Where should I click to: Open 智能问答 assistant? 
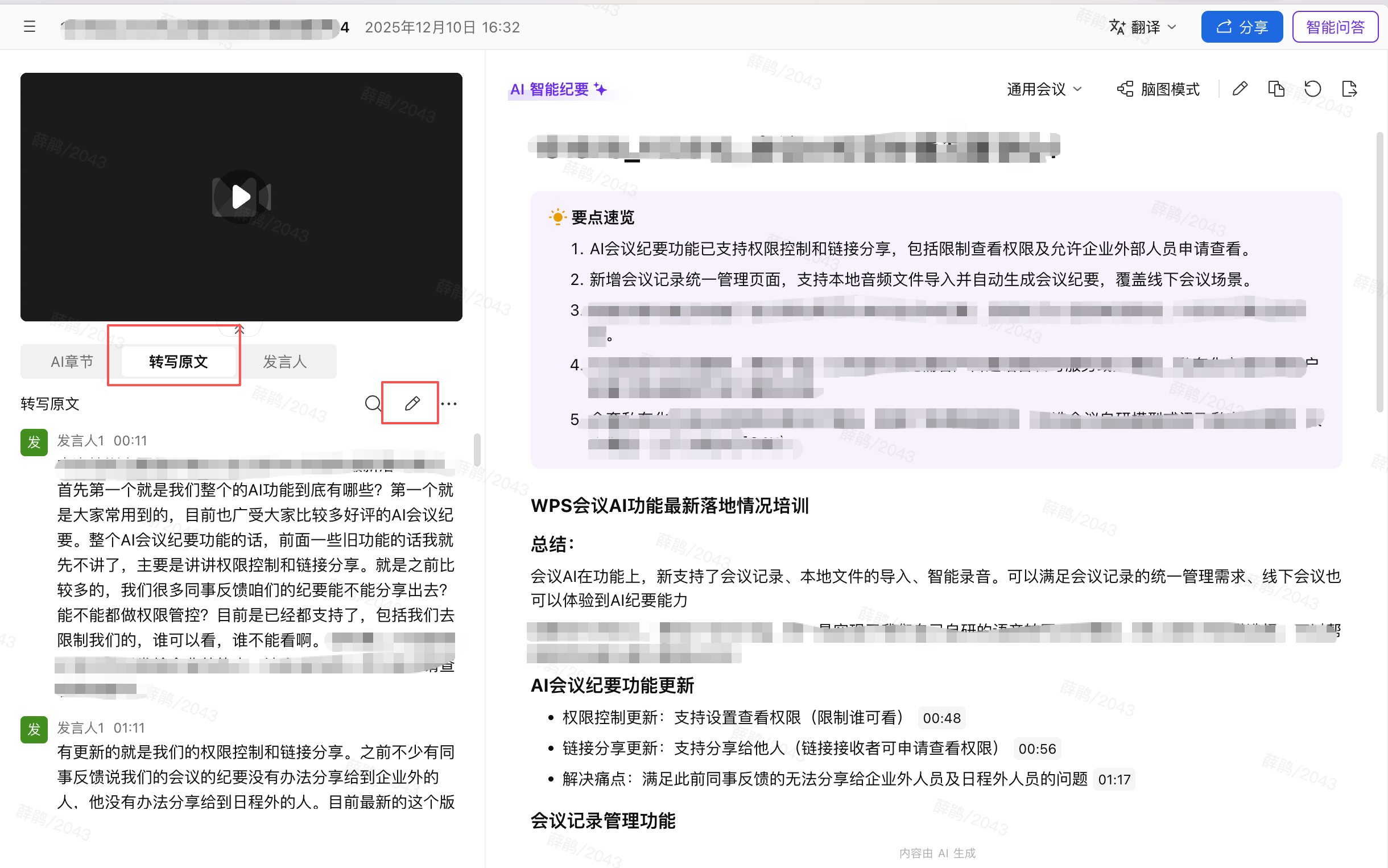click(1335, 27)
